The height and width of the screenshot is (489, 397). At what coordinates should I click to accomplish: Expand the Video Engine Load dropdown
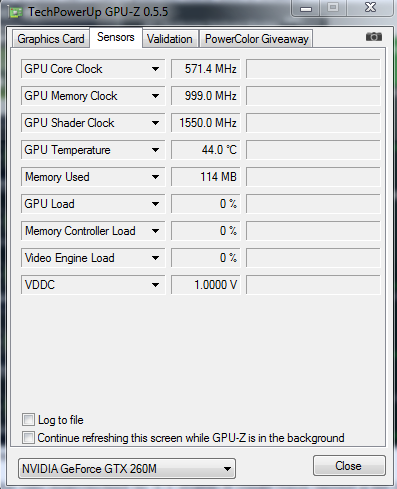tap(155, 258)
